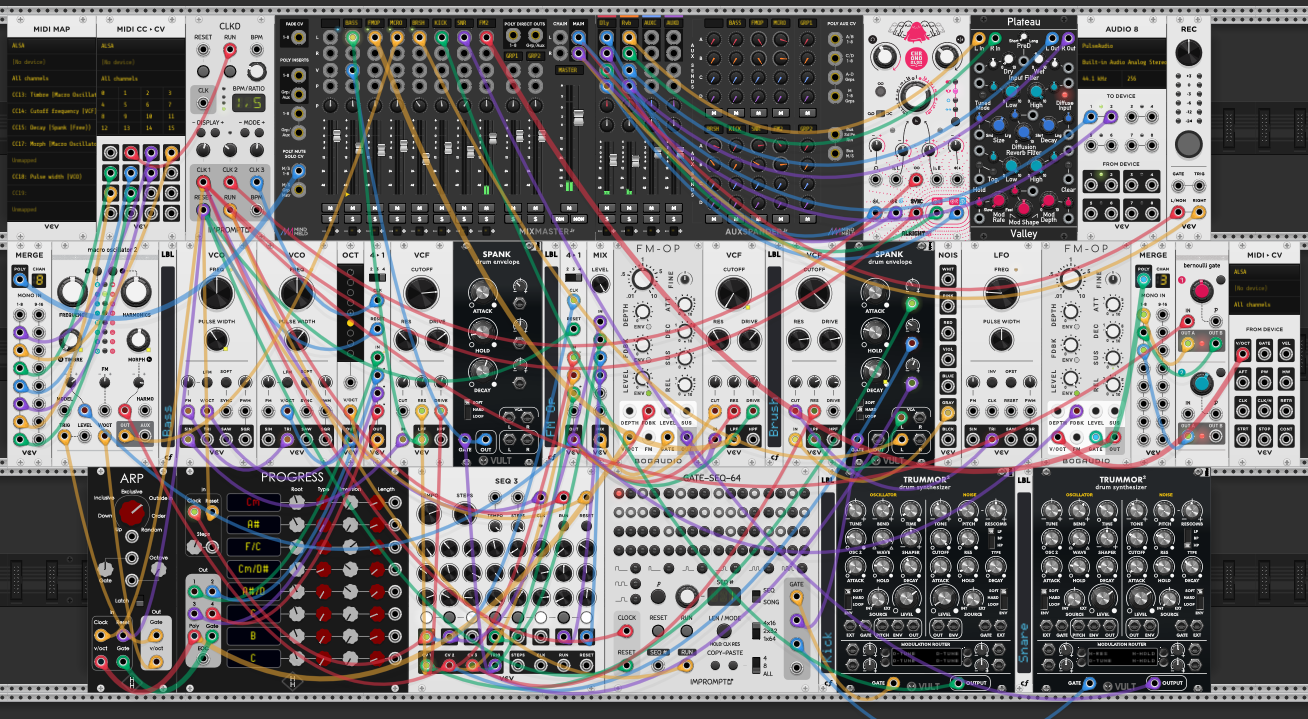Open the PulseAudio driver dropdown in Audio 8

[x=1123, y=45]
